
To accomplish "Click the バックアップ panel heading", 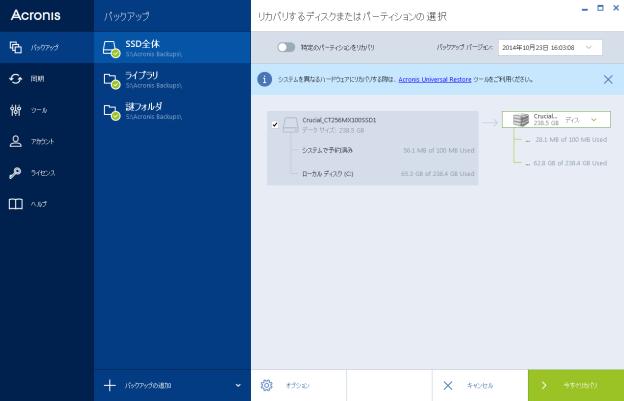I will coord(127,16).
